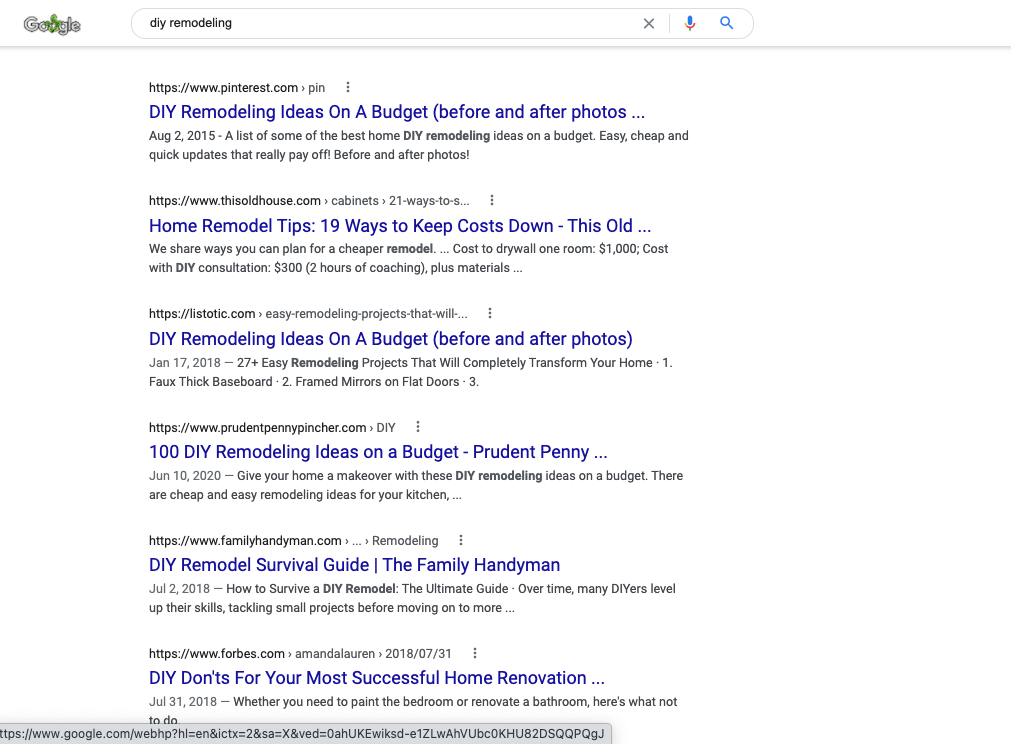
Task: Open the three-dot menu on the Pinterest result
Action: pos(347,87)
